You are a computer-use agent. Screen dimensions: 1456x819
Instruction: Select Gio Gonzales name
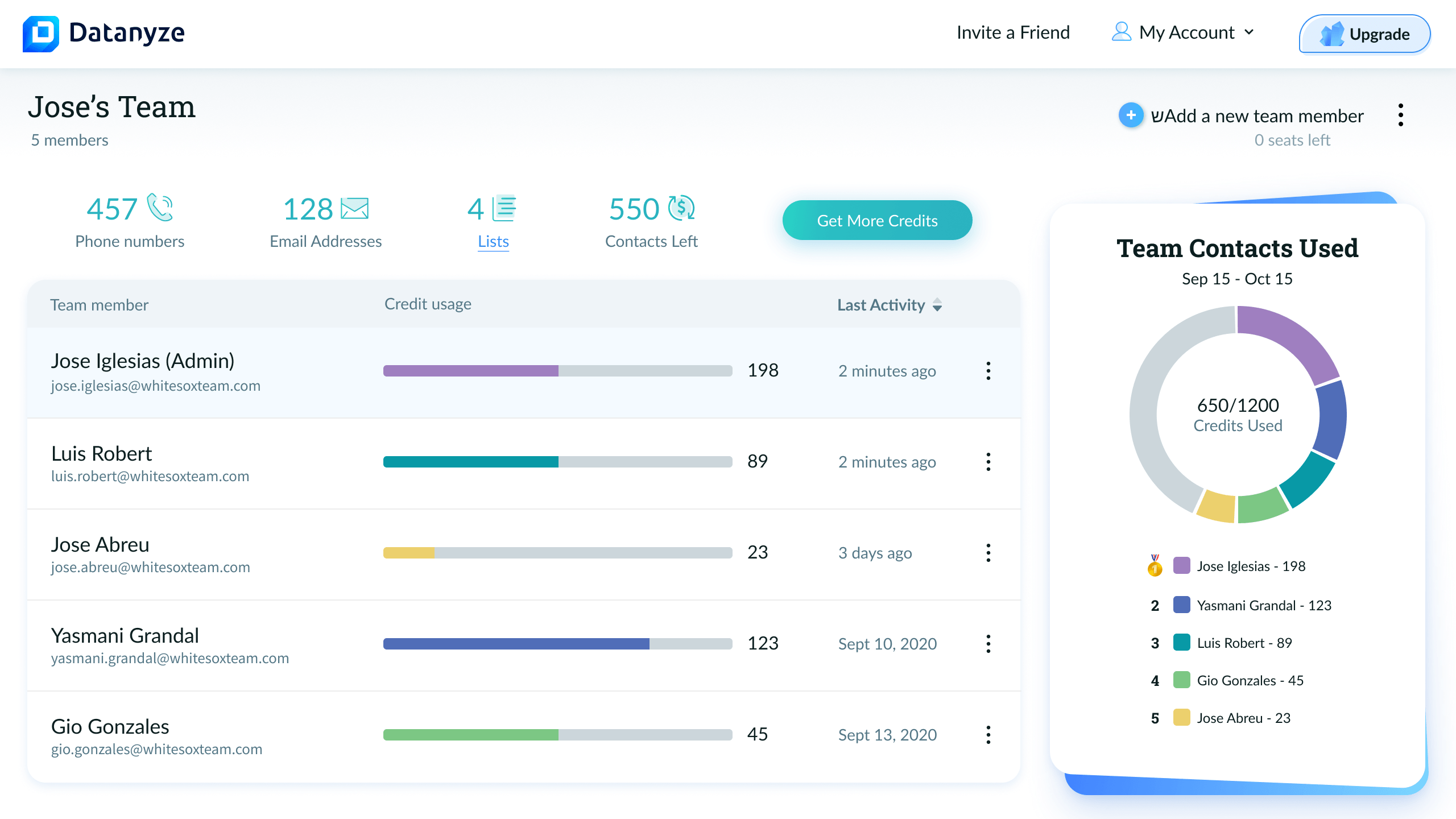[110, 726]
